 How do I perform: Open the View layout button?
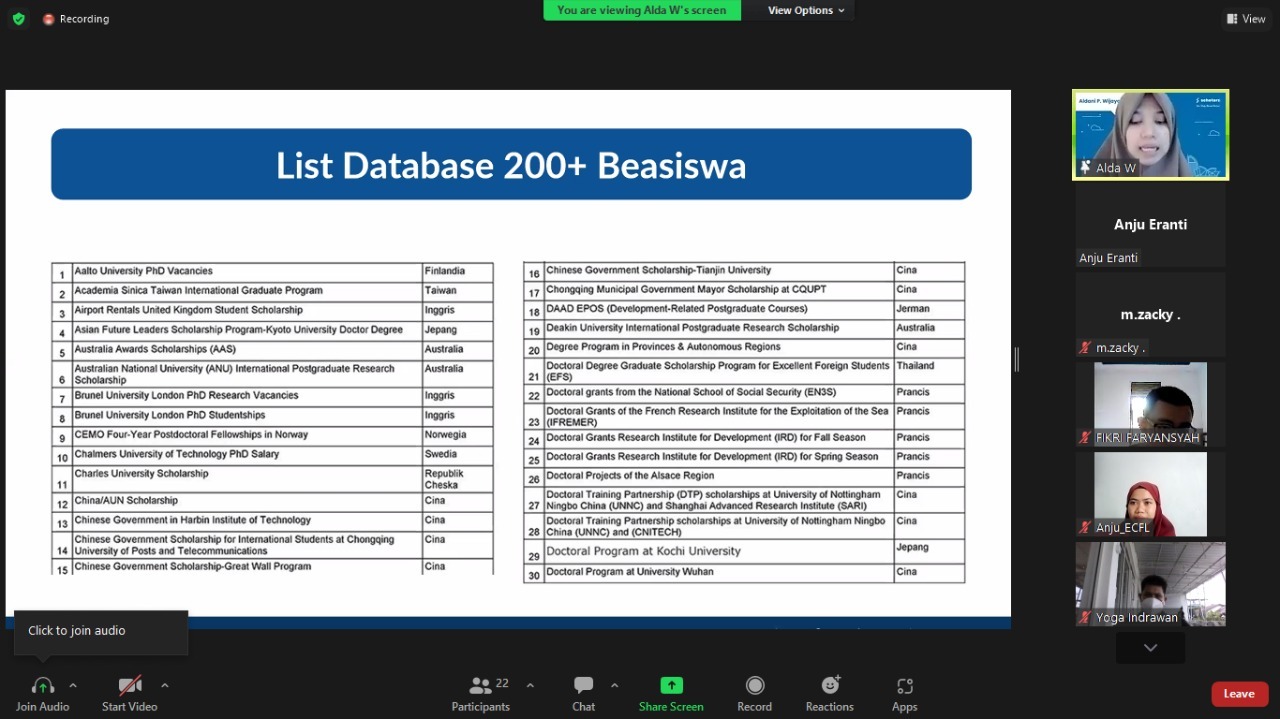[1246, 19]
